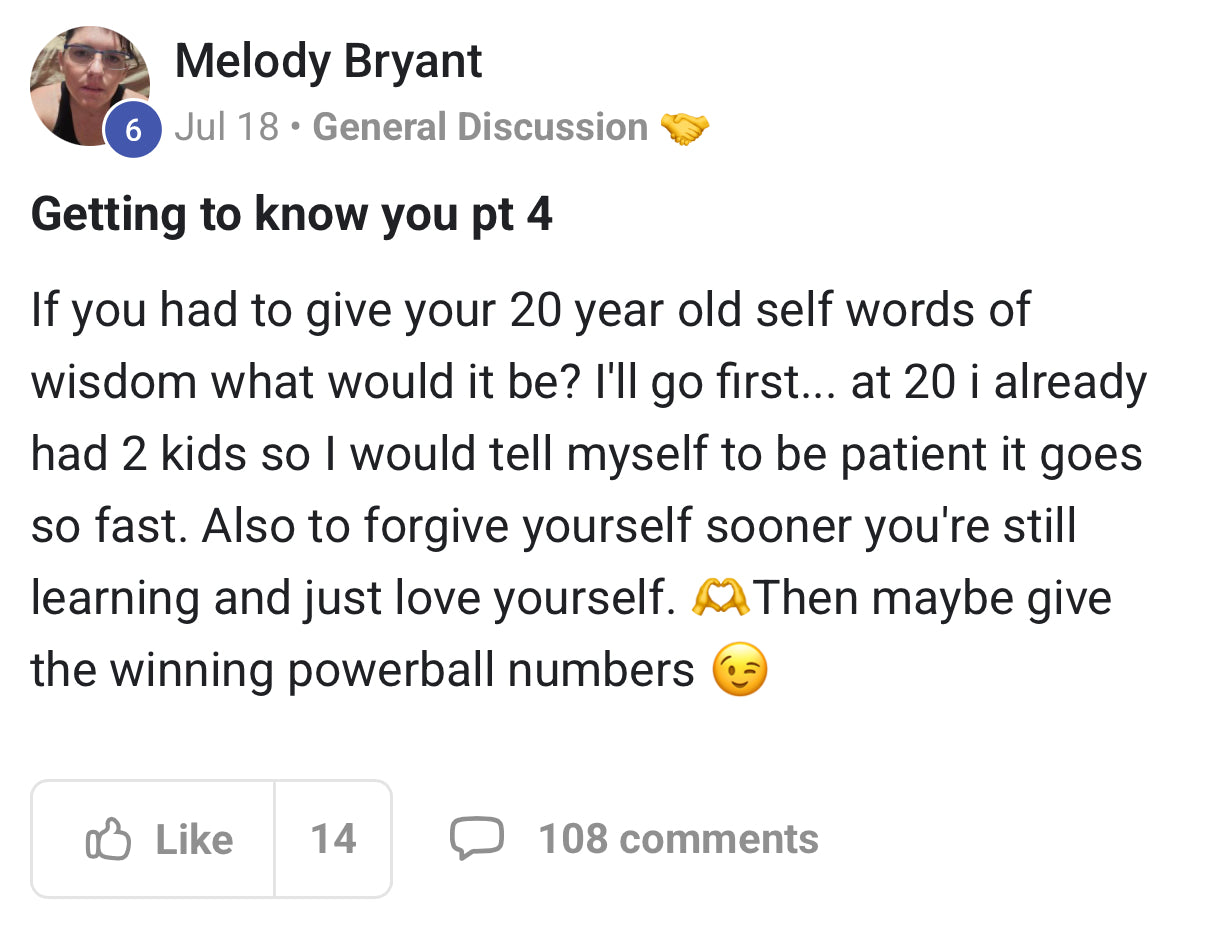Click the blue level 6 badge
The image size is (1206, 931).
point(134,130)
